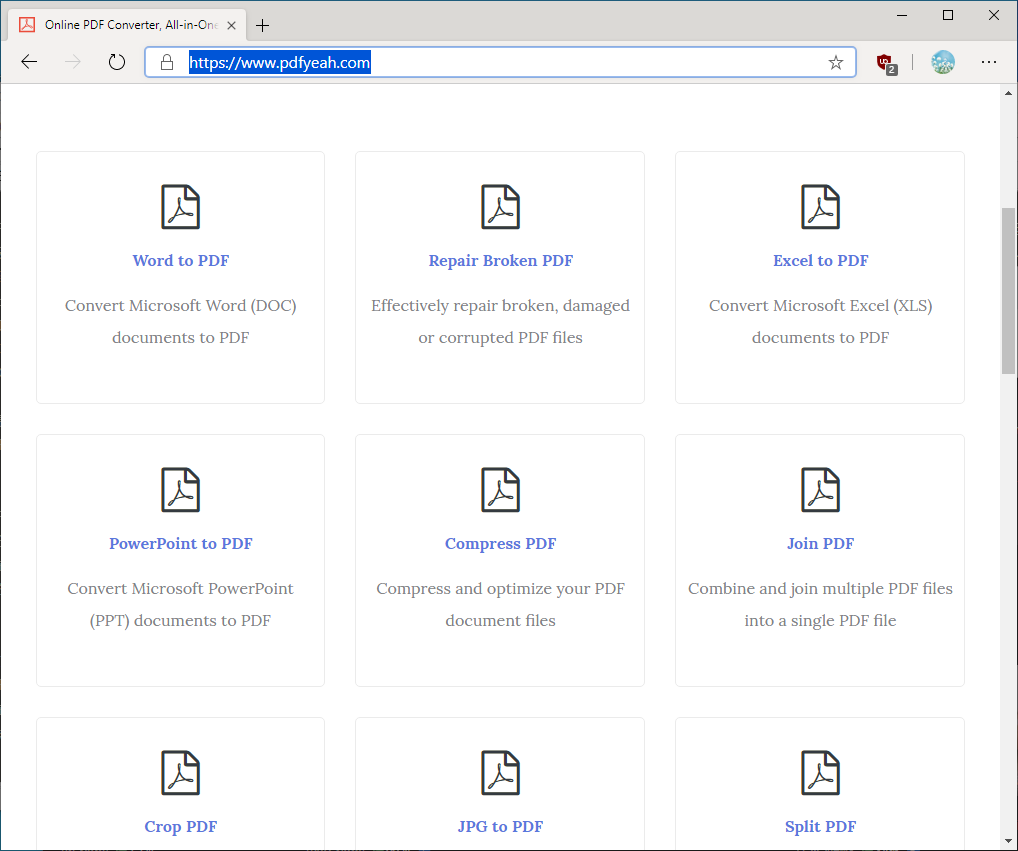Screen dimensions: 1018x851
Task: Open the Compress PDF link
Action: click(x=501, y=544)
